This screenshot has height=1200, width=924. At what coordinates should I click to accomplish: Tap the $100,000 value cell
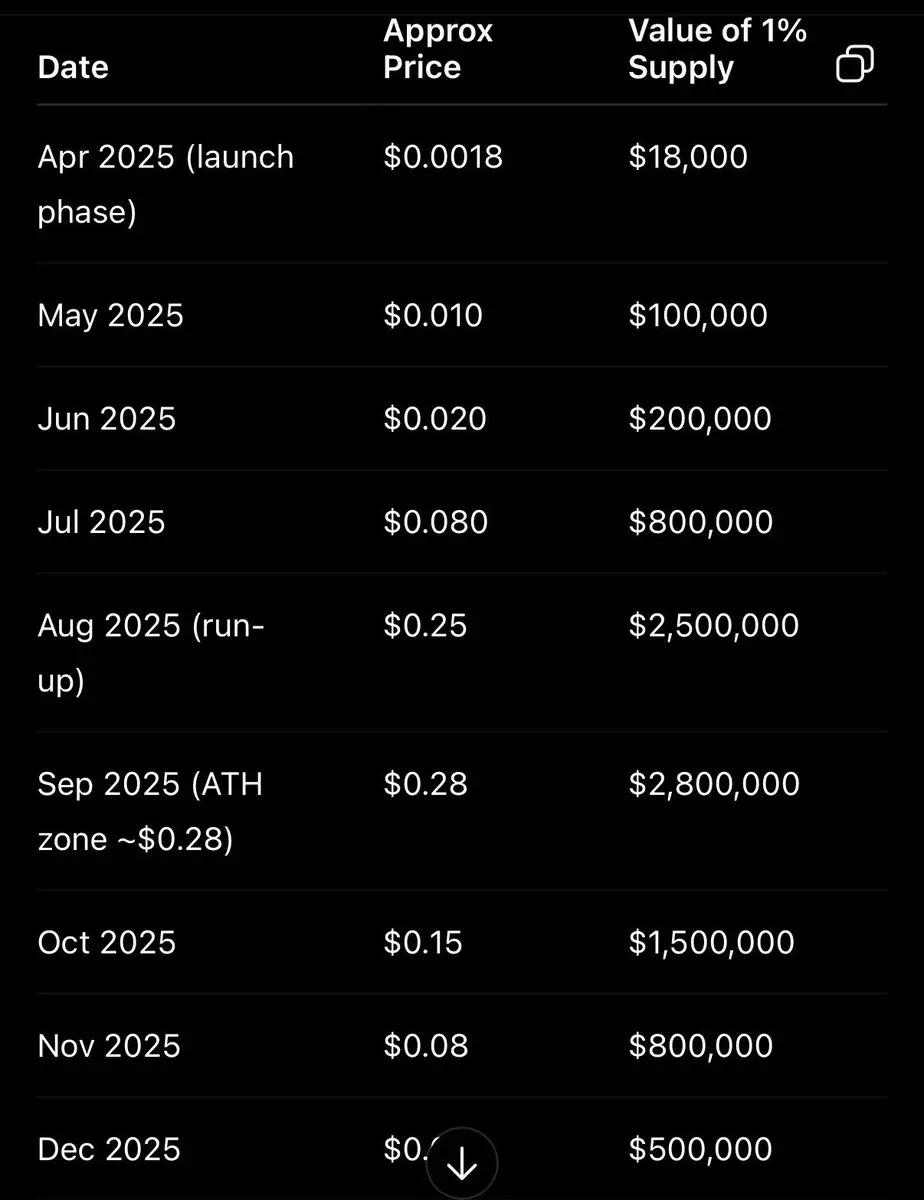click(698, 315)
